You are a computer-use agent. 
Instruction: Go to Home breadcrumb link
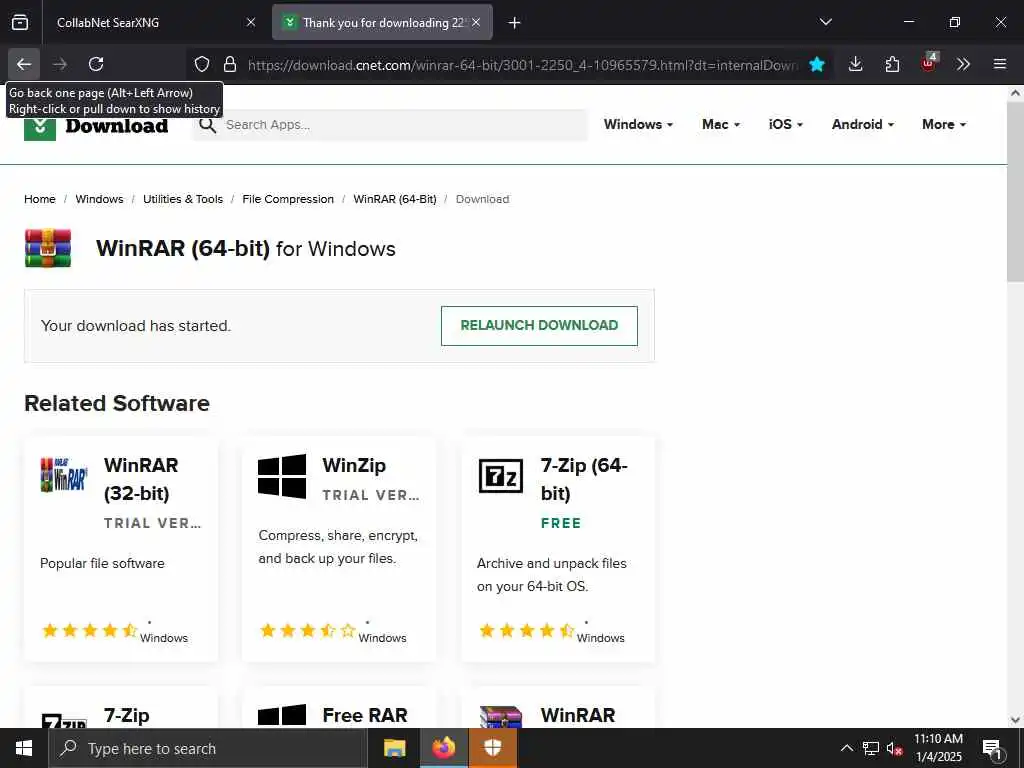[40, 199]
